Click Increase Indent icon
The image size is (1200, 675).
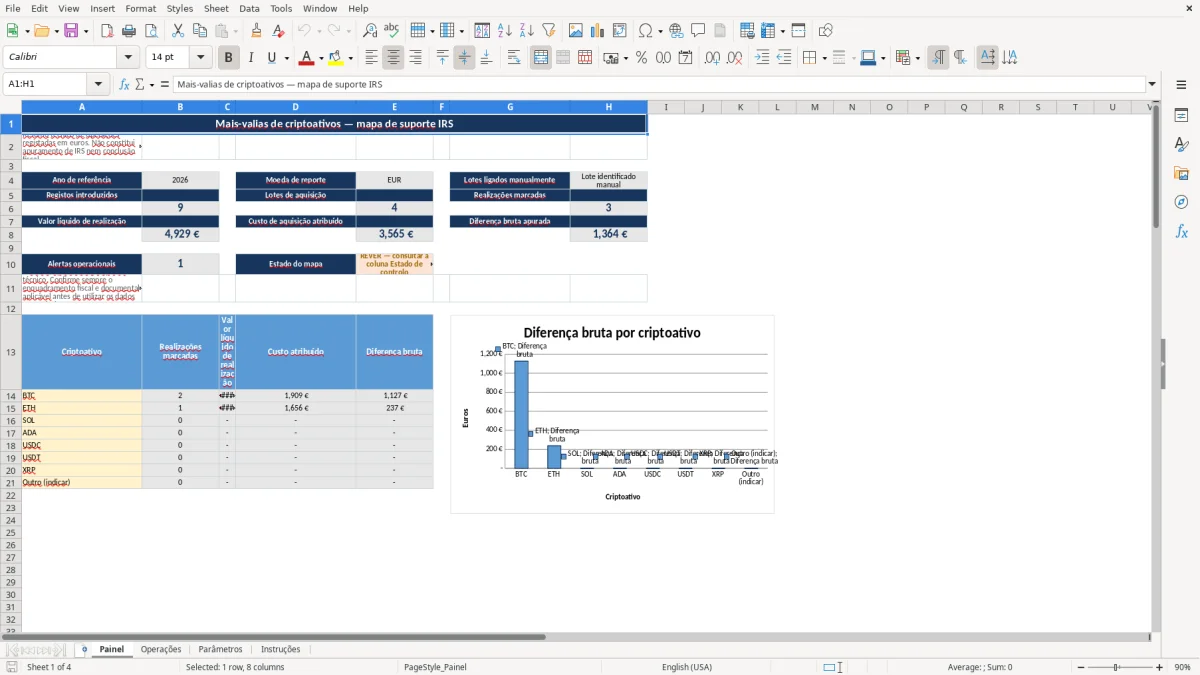point(762,58)
